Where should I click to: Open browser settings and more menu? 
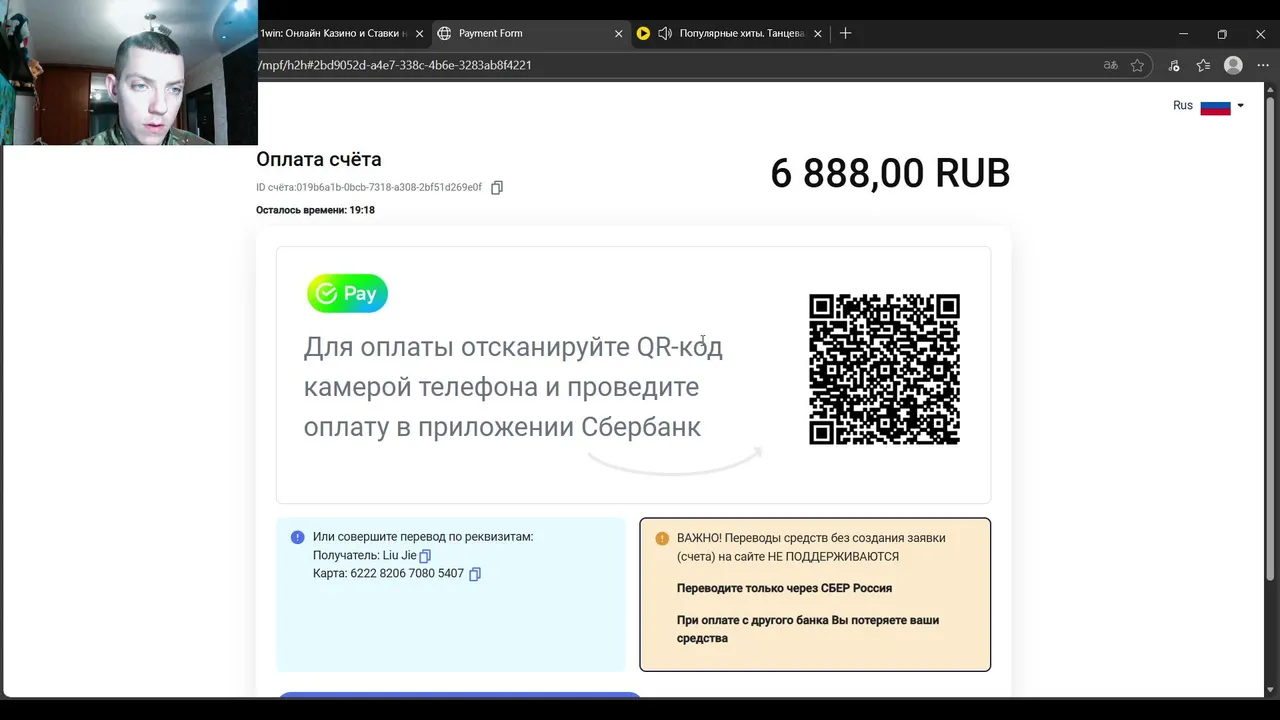pos(1263,65)
